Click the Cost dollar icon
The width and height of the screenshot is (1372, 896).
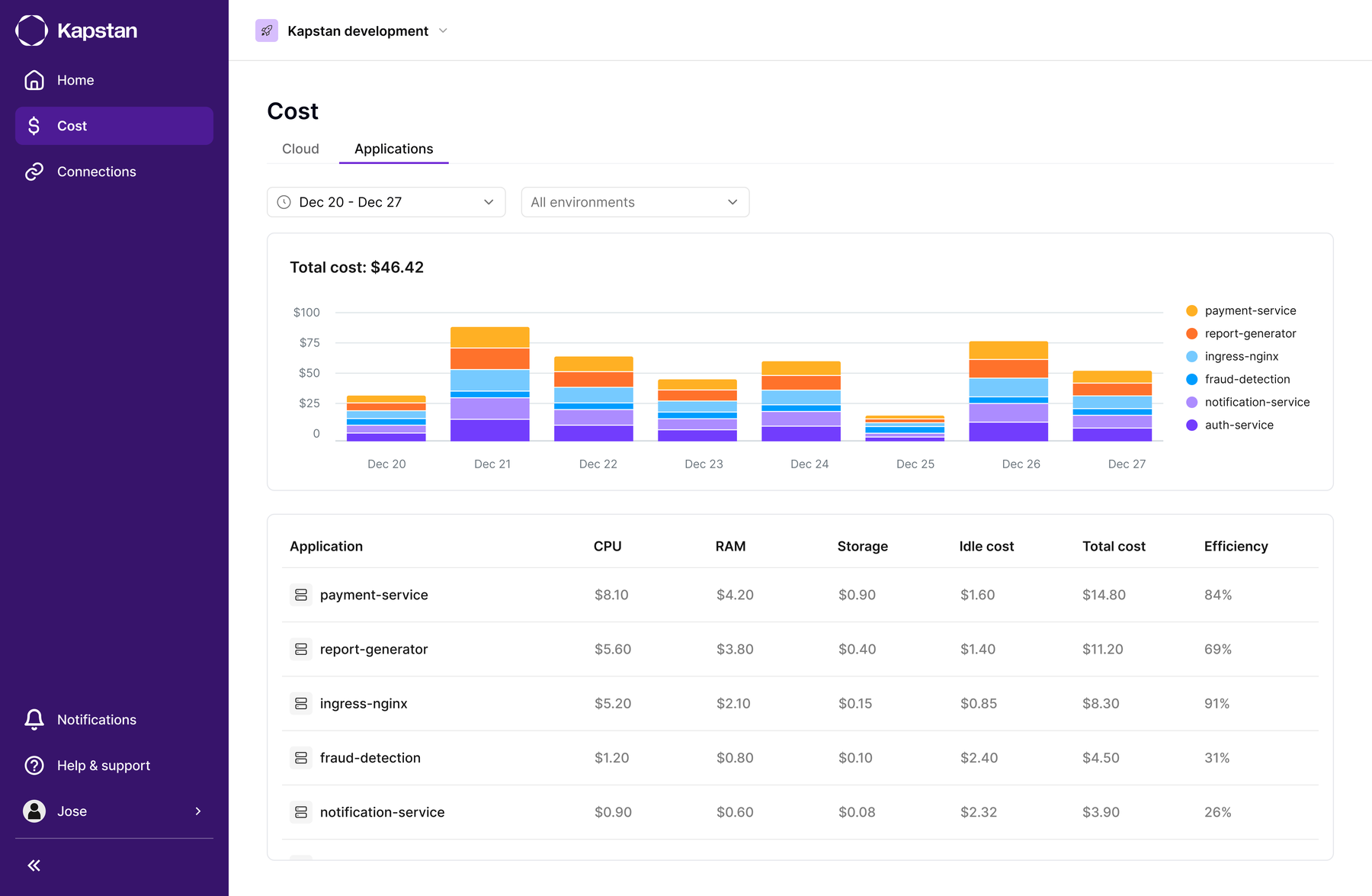(x=34, y=126)
